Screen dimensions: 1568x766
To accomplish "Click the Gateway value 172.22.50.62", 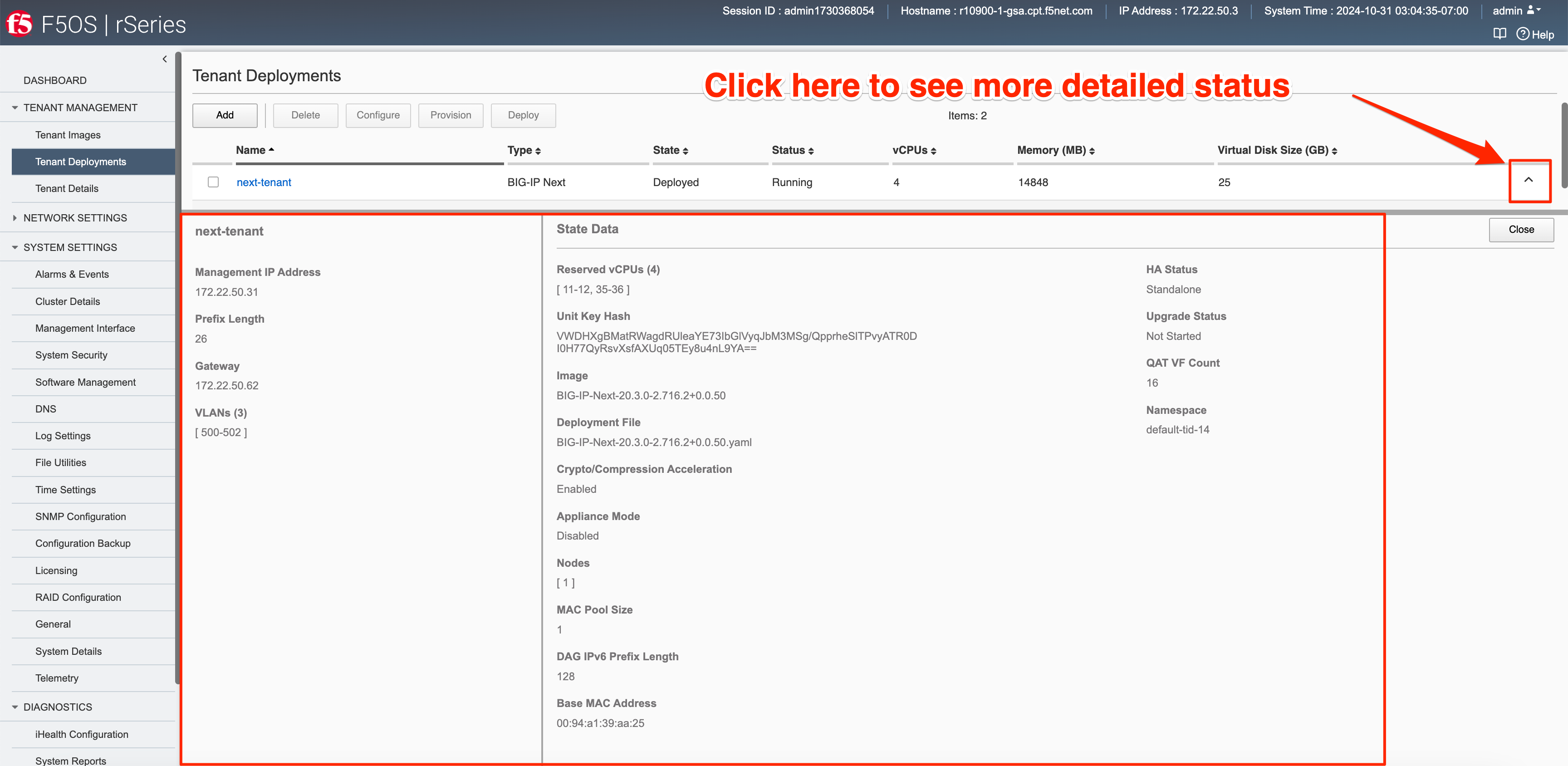I will coord(226,386).
